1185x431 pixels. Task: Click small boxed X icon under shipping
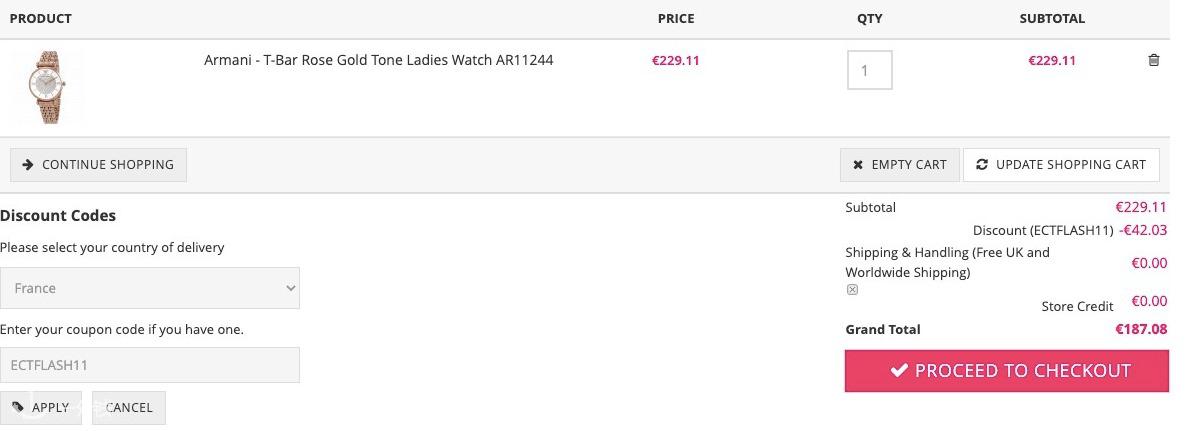coord(852,290)
